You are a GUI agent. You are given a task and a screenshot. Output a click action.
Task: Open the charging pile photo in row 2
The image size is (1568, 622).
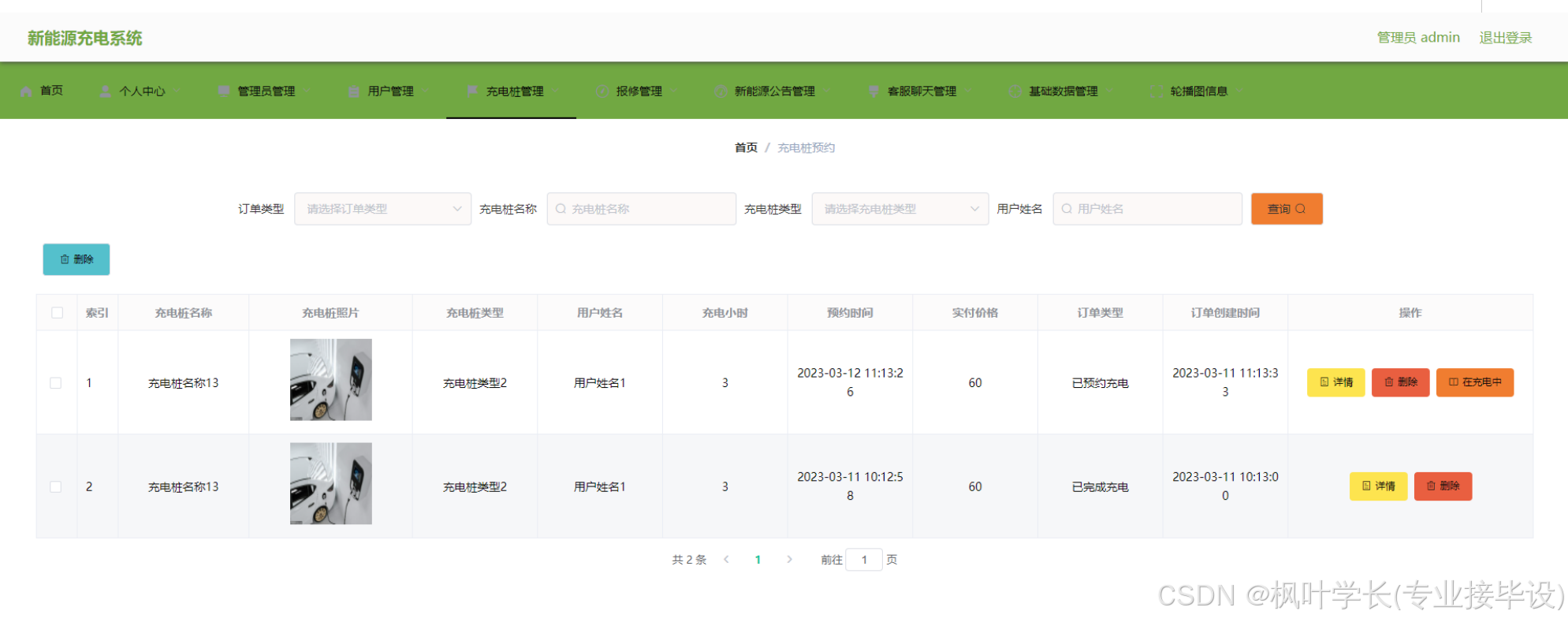coord(331,484)
